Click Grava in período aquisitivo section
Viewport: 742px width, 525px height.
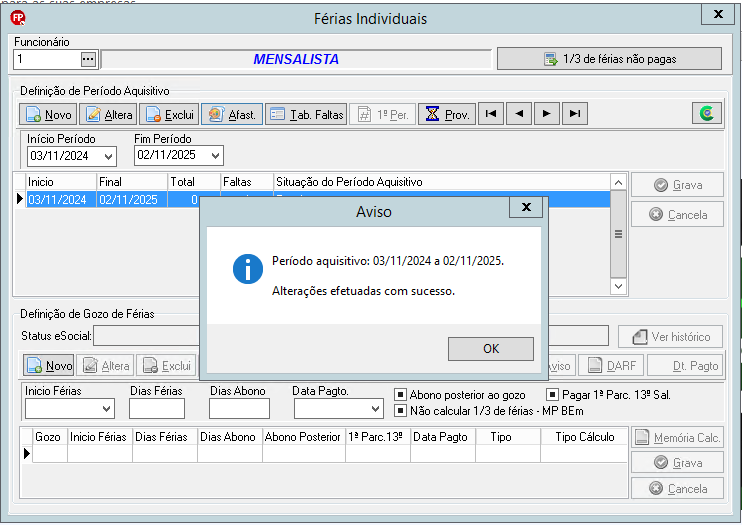pyautogui.click(x=677, y=185)
